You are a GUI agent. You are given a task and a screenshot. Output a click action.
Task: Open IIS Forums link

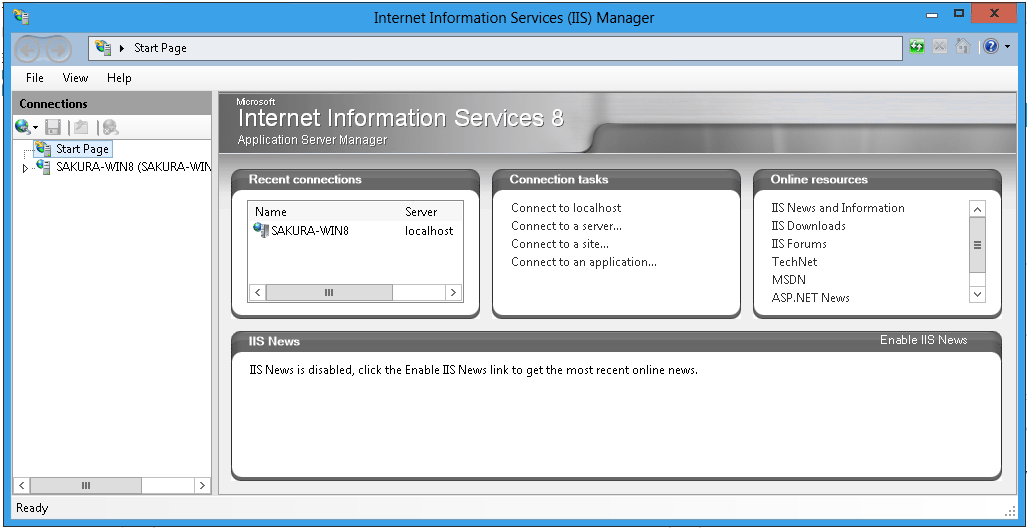click(x=799, y=244)
